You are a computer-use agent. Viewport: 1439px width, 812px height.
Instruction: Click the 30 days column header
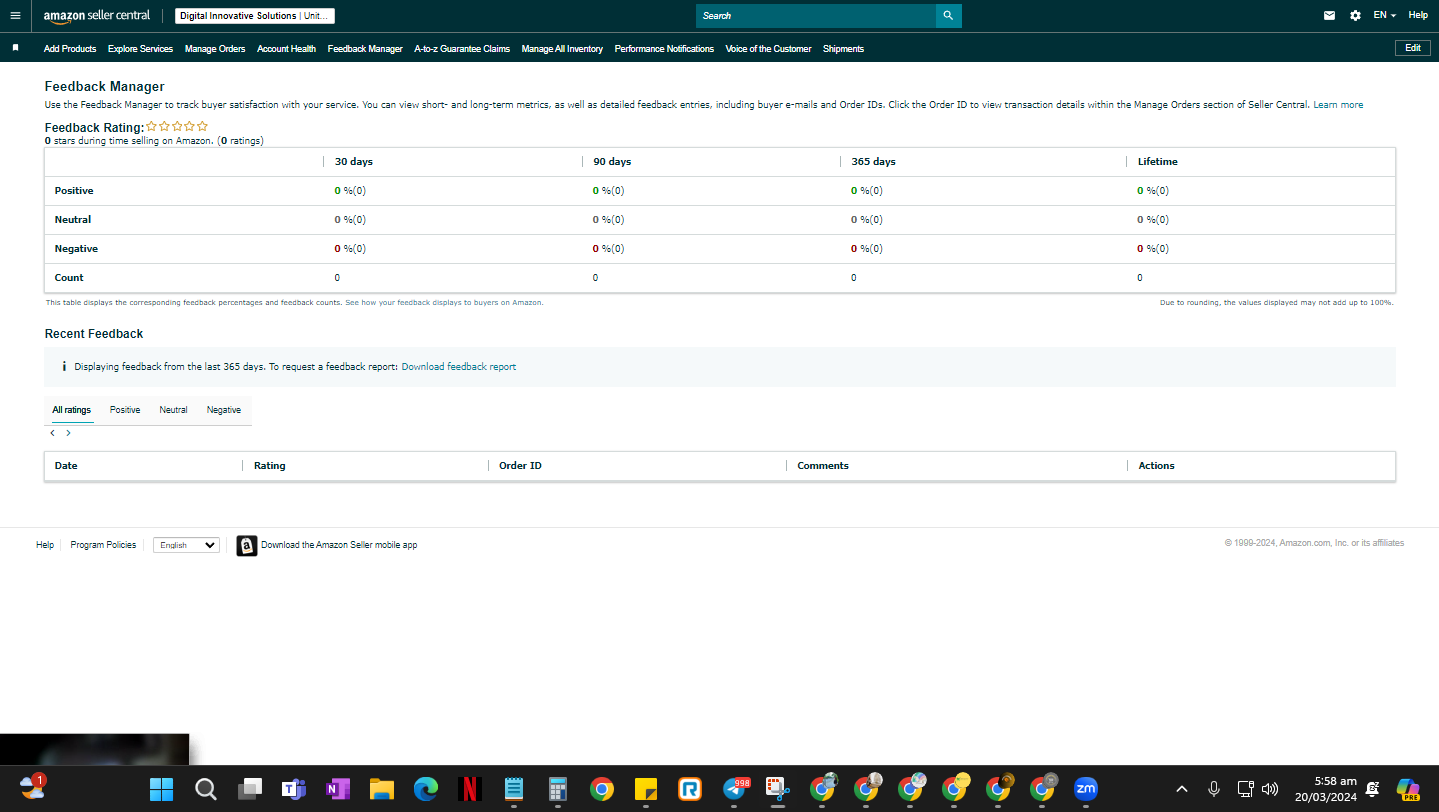(354, 162)
